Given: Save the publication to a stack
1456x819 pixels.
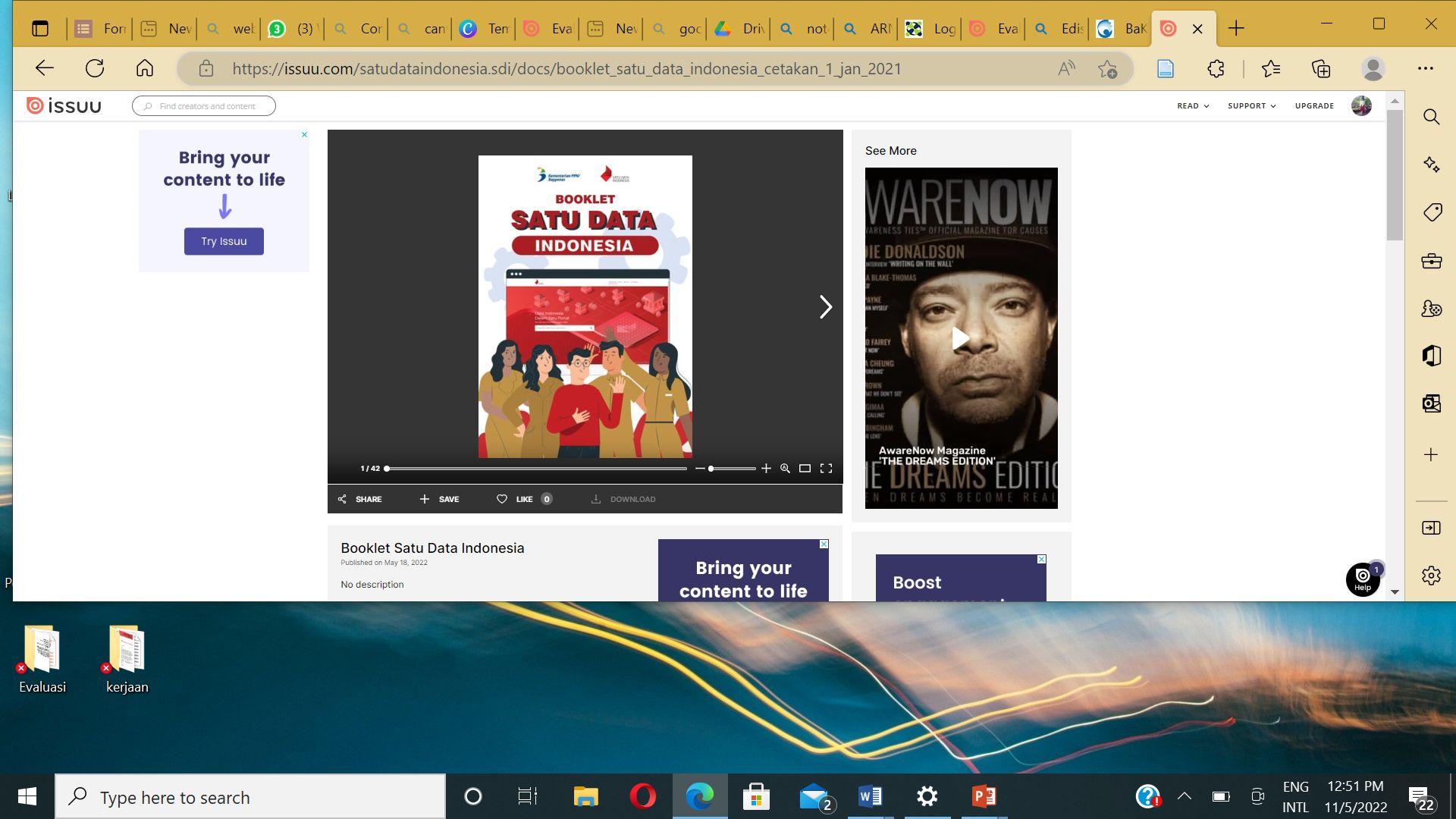Looking at the screenshot, I should [x=439, y=499].
